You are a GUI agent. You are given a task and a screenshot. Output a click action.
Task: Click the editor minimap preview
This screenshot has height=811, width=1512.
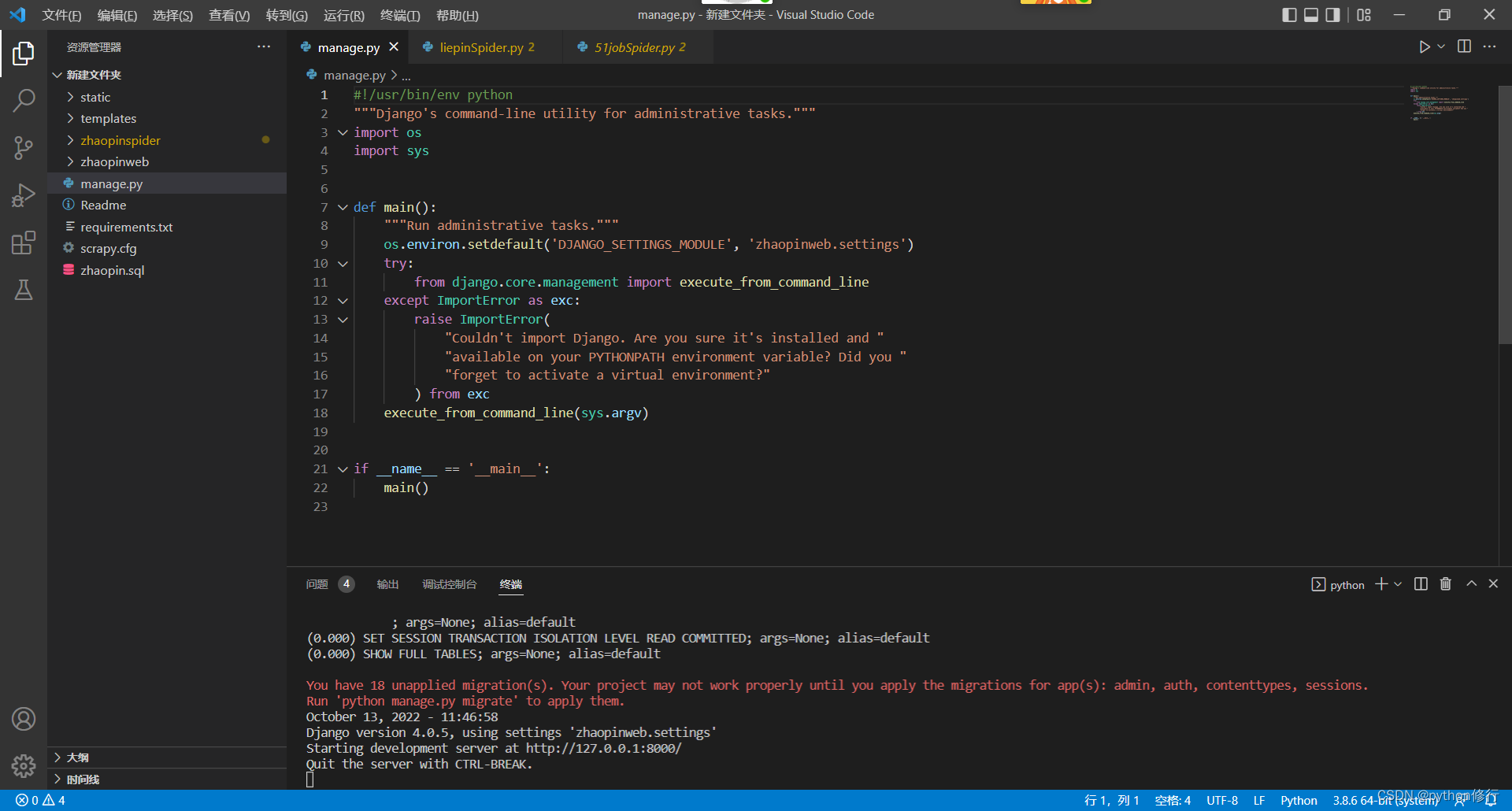point(1440,102)
